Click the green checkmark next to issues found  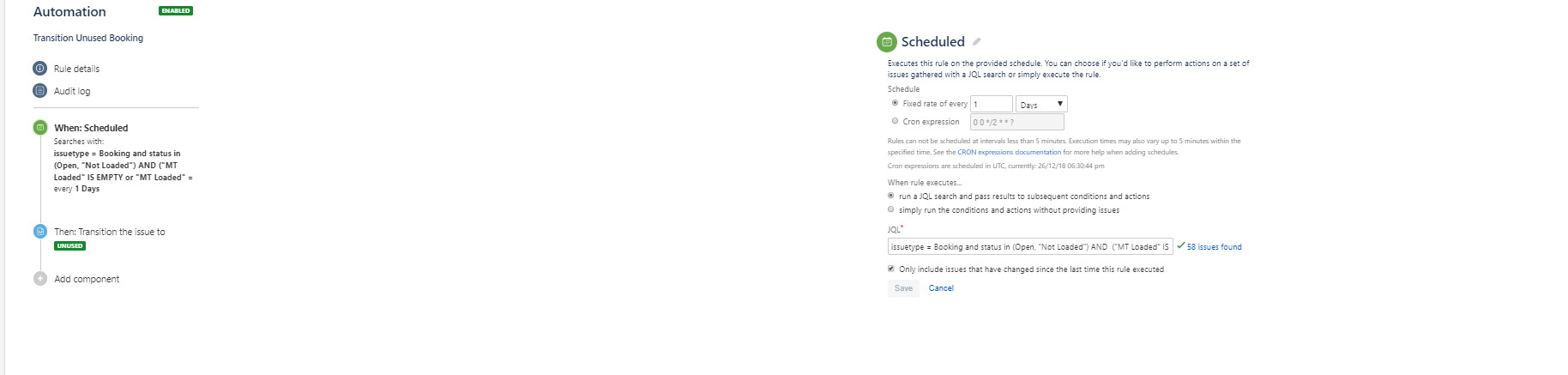point(1180,245)
